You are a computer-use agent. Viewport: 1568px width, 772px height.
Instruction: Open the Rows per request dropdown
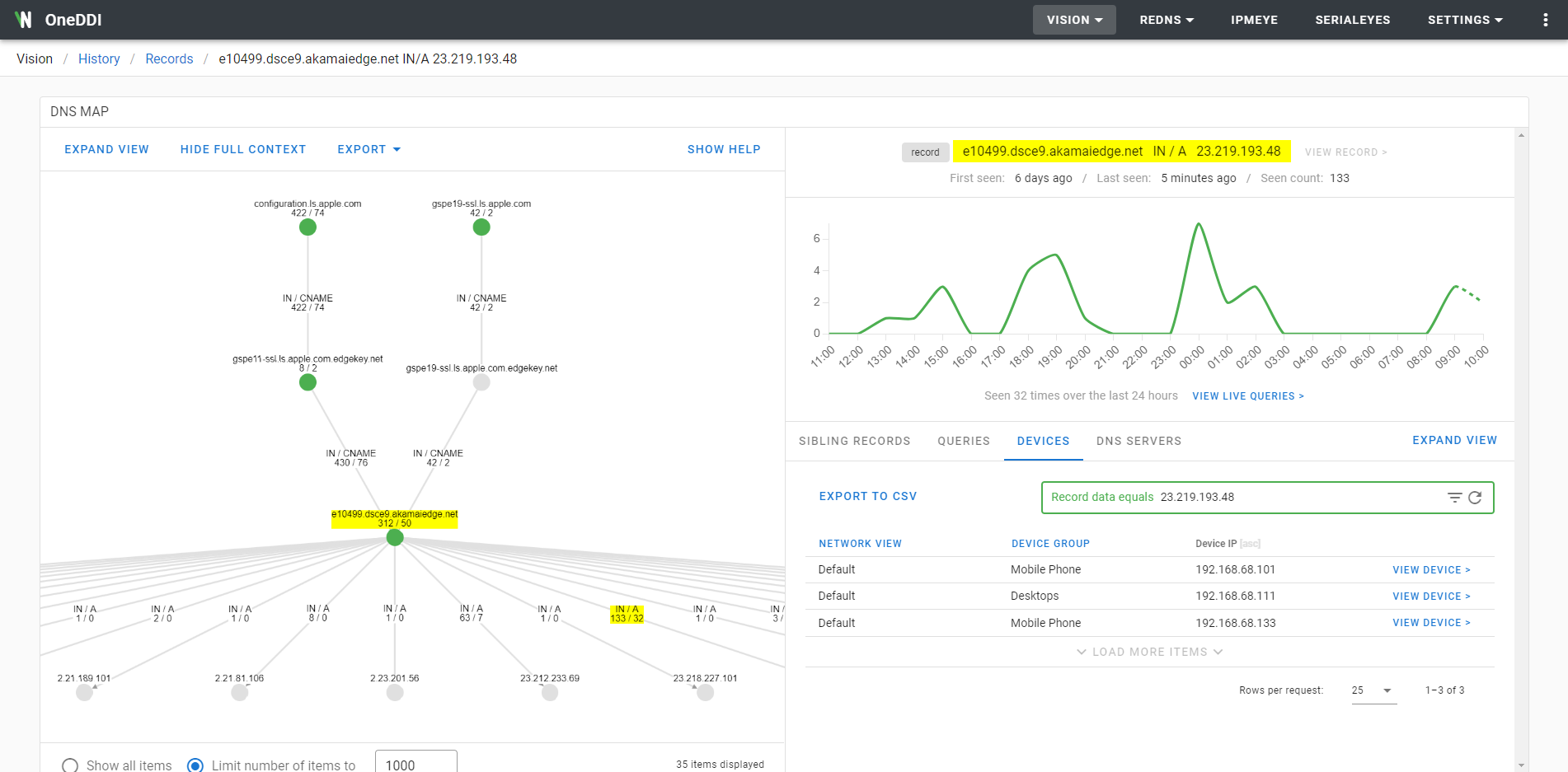[x=1373, y=690]
